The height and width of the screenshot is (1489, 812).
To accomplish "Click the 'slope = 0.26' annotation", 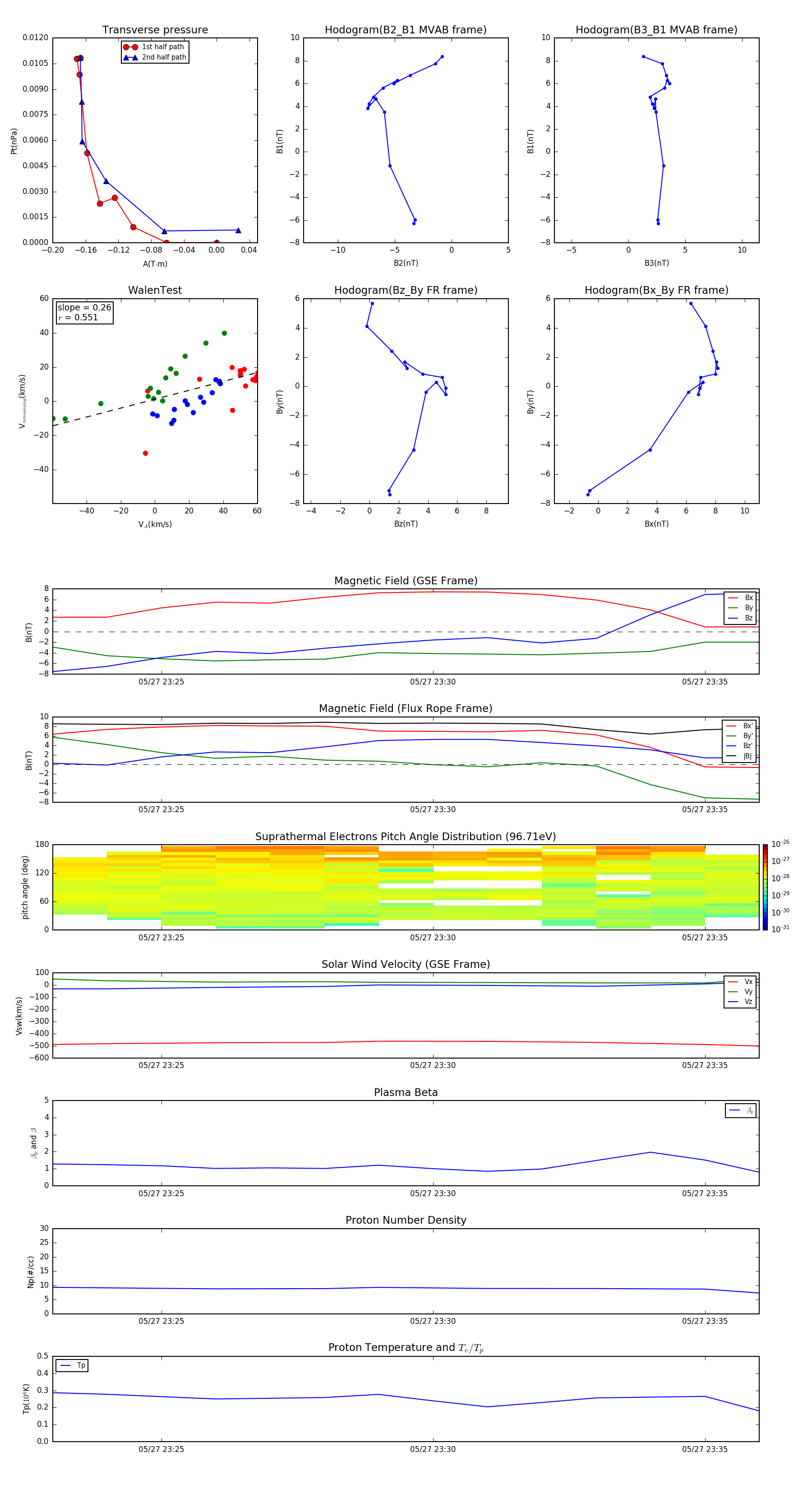I will (x=84, y=308).
